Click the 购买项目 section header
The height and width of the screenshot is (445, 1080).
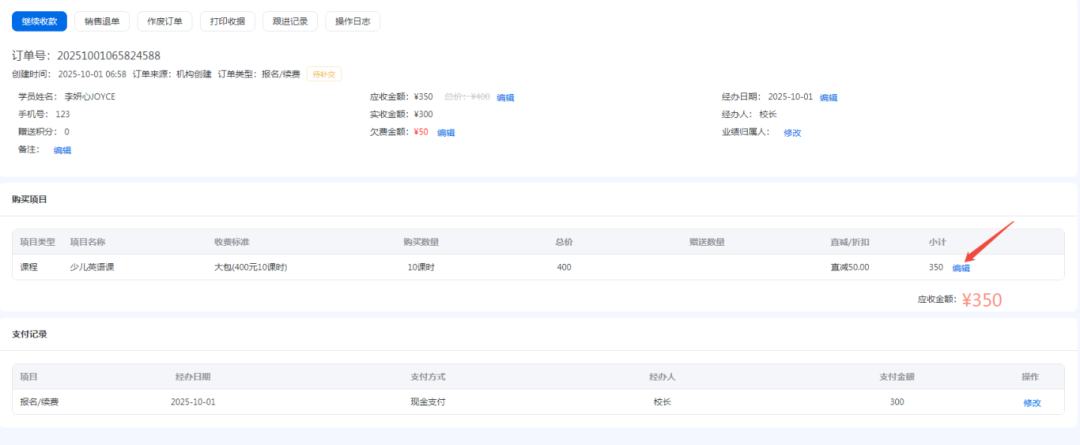pos(29,199)
